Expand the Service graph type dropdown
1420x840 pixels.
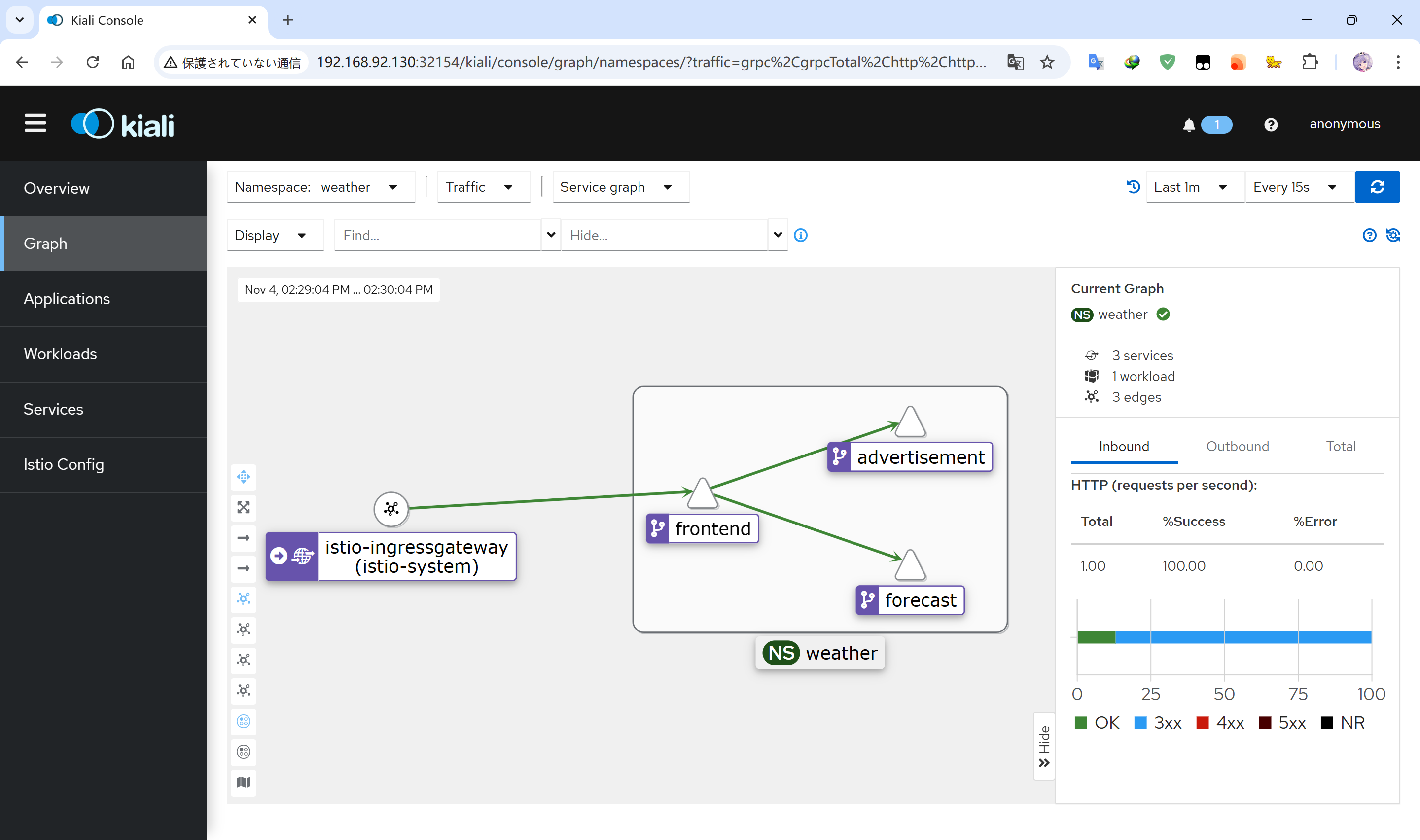tap(616, 187)
